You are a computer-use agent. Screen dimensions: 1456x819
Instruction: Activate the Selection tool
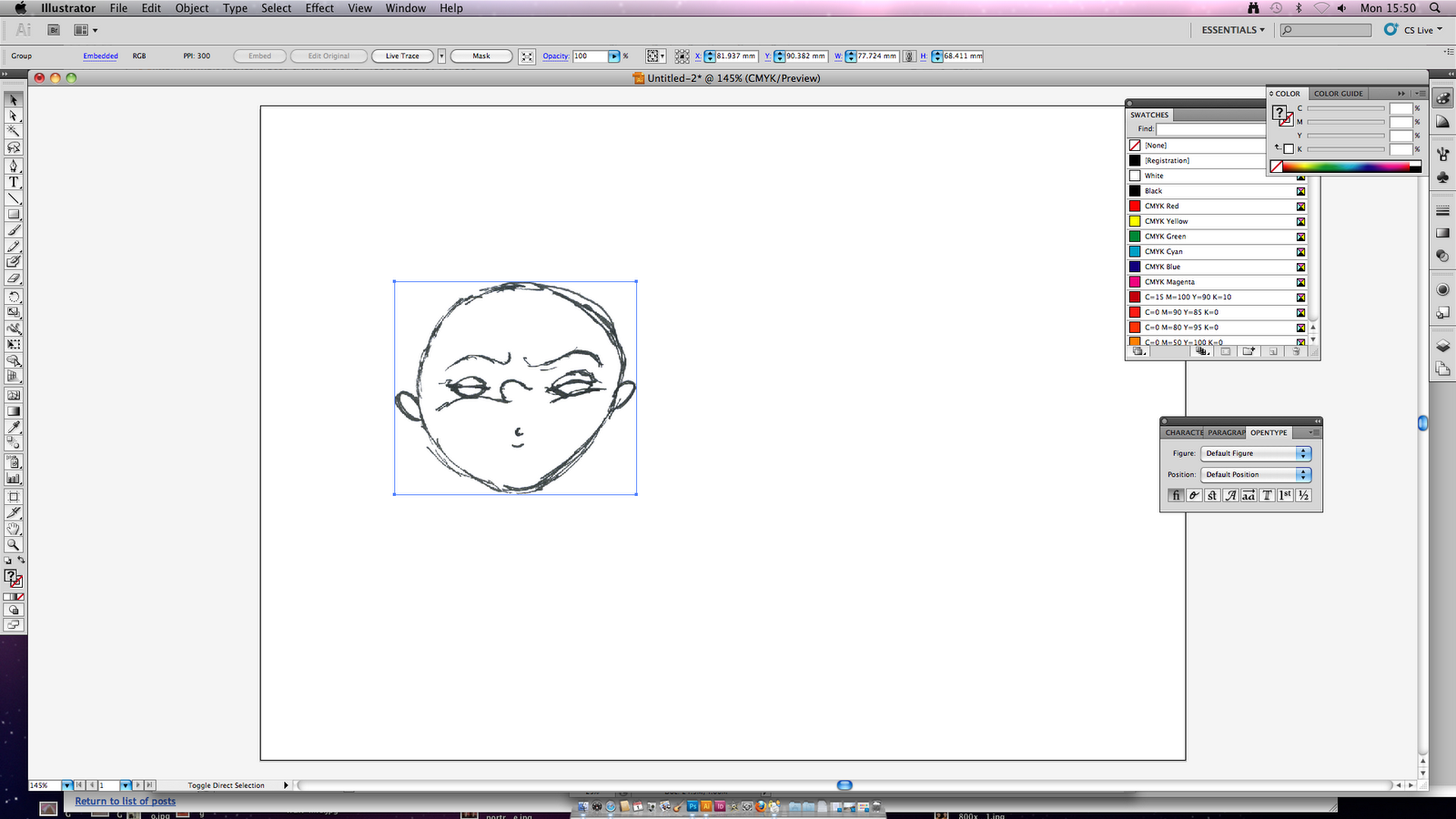[x=14, y=100]
